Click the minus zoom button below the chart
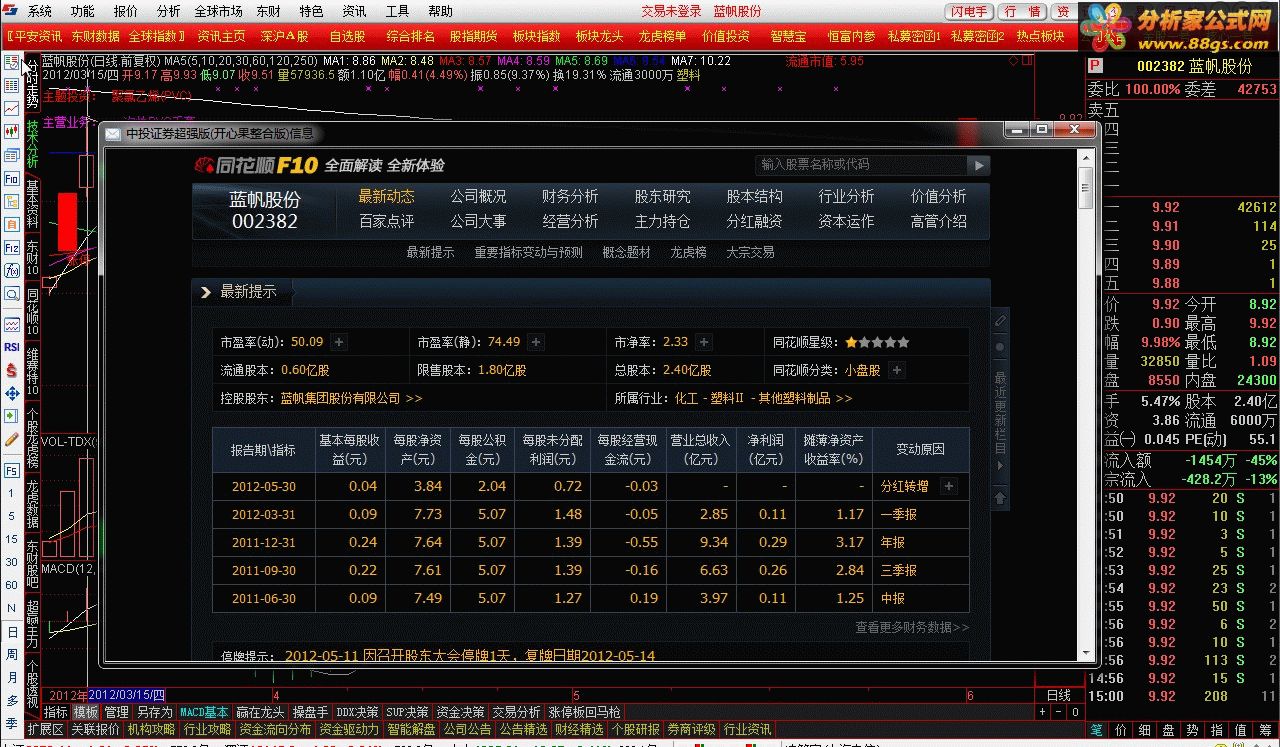 [x=1059, y=712]
